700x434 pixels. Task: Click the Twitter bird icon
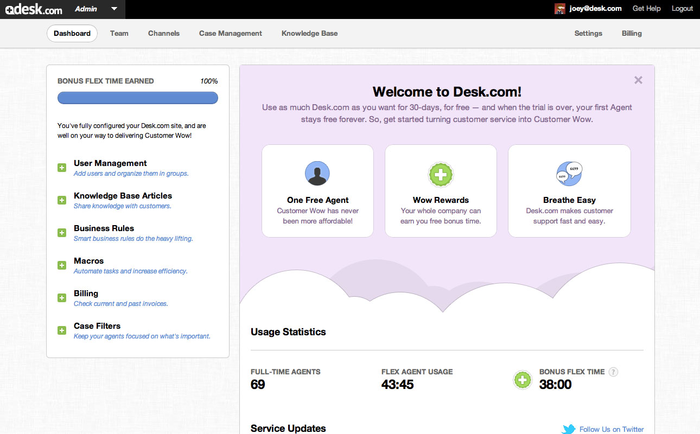tap(568, 428)
